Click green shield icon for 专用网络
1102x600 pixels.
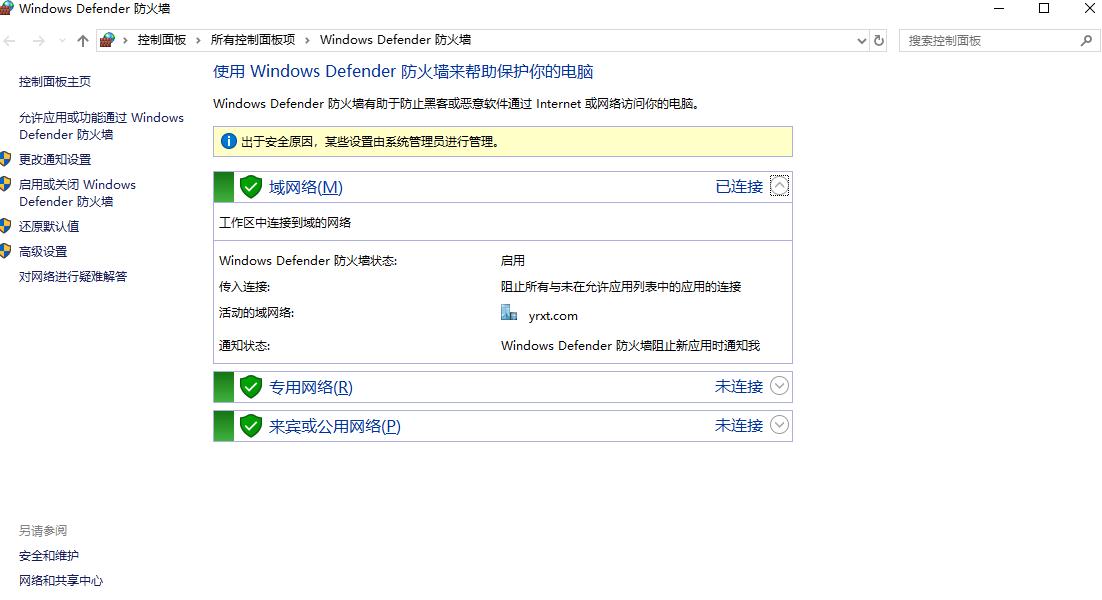[251, 386]
